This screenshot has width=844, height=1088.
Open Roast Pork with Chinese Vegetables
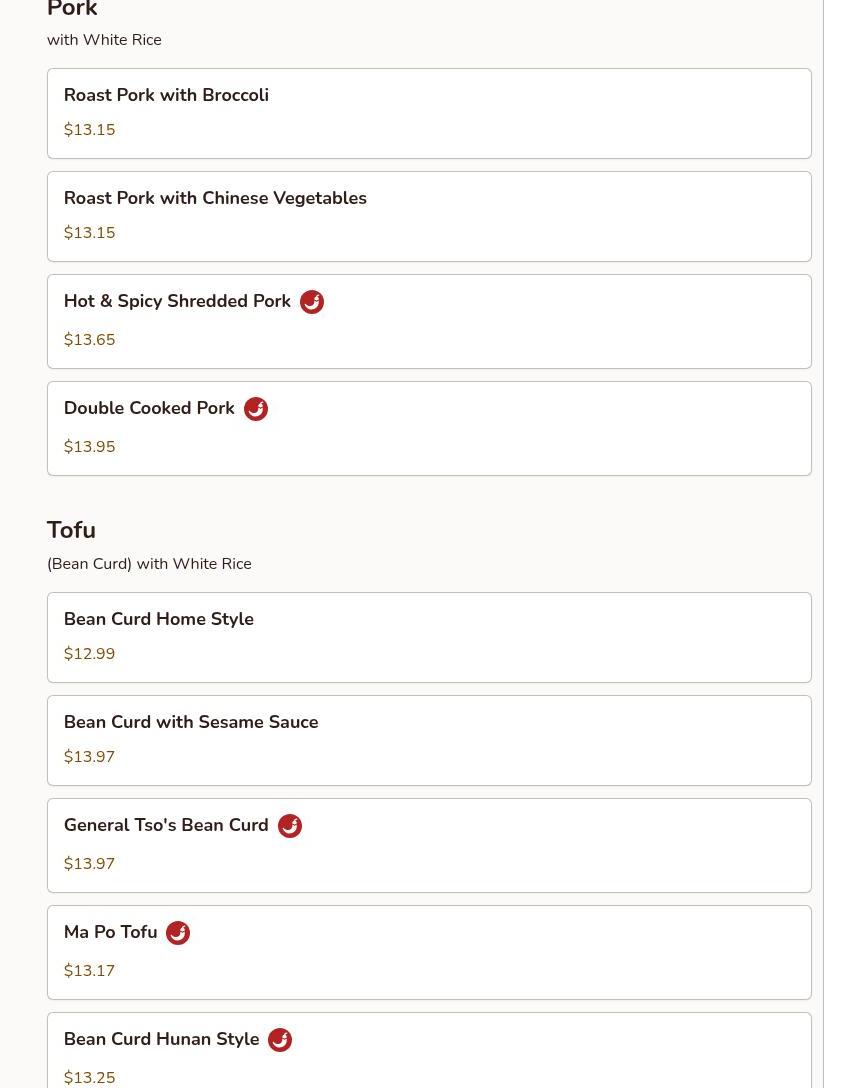(215, 198)
